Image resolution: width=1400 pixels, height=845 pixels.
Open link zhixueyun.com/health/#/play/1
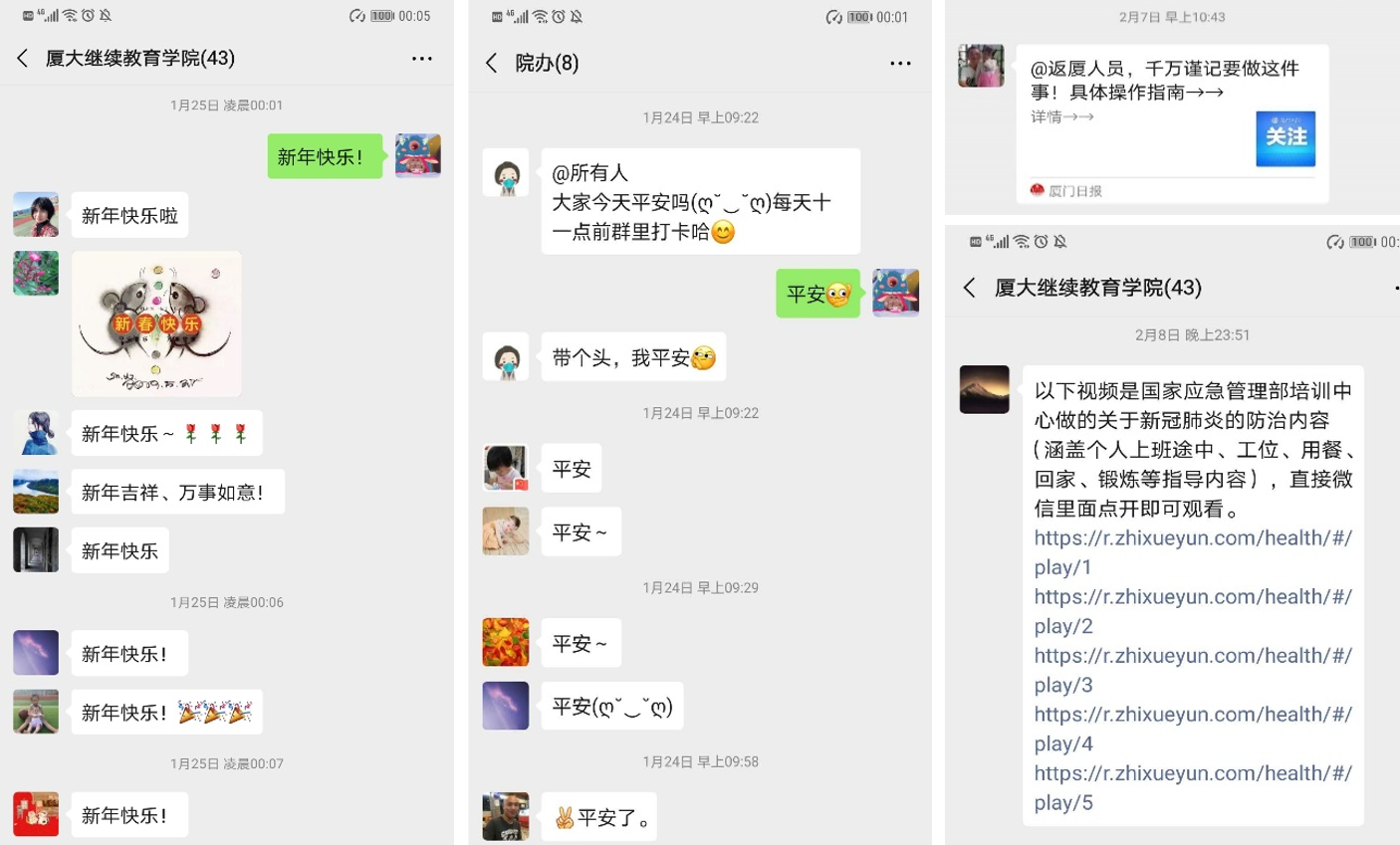click(1193, 552)
